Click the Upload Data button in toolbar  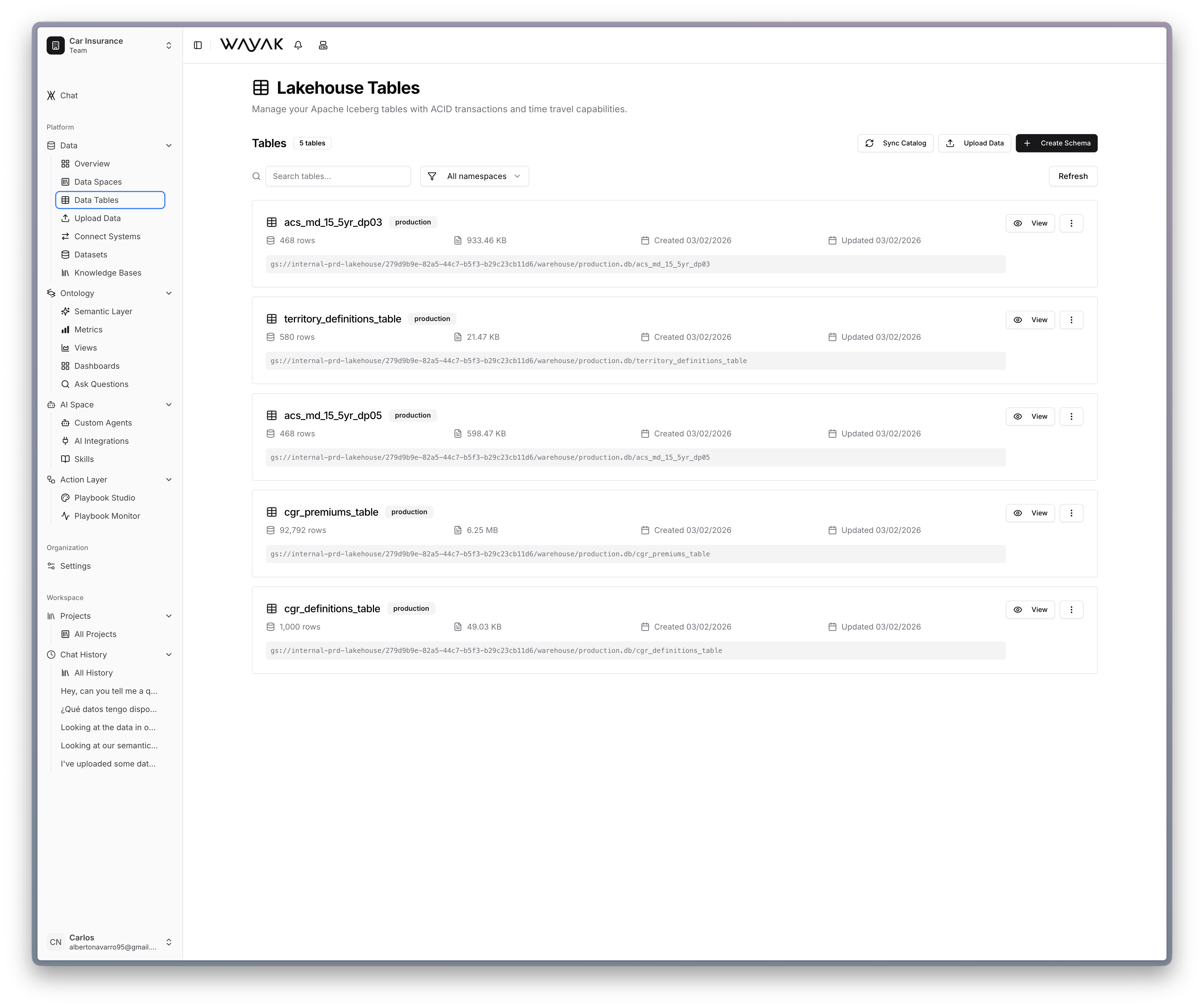click(x=975, y=143)
